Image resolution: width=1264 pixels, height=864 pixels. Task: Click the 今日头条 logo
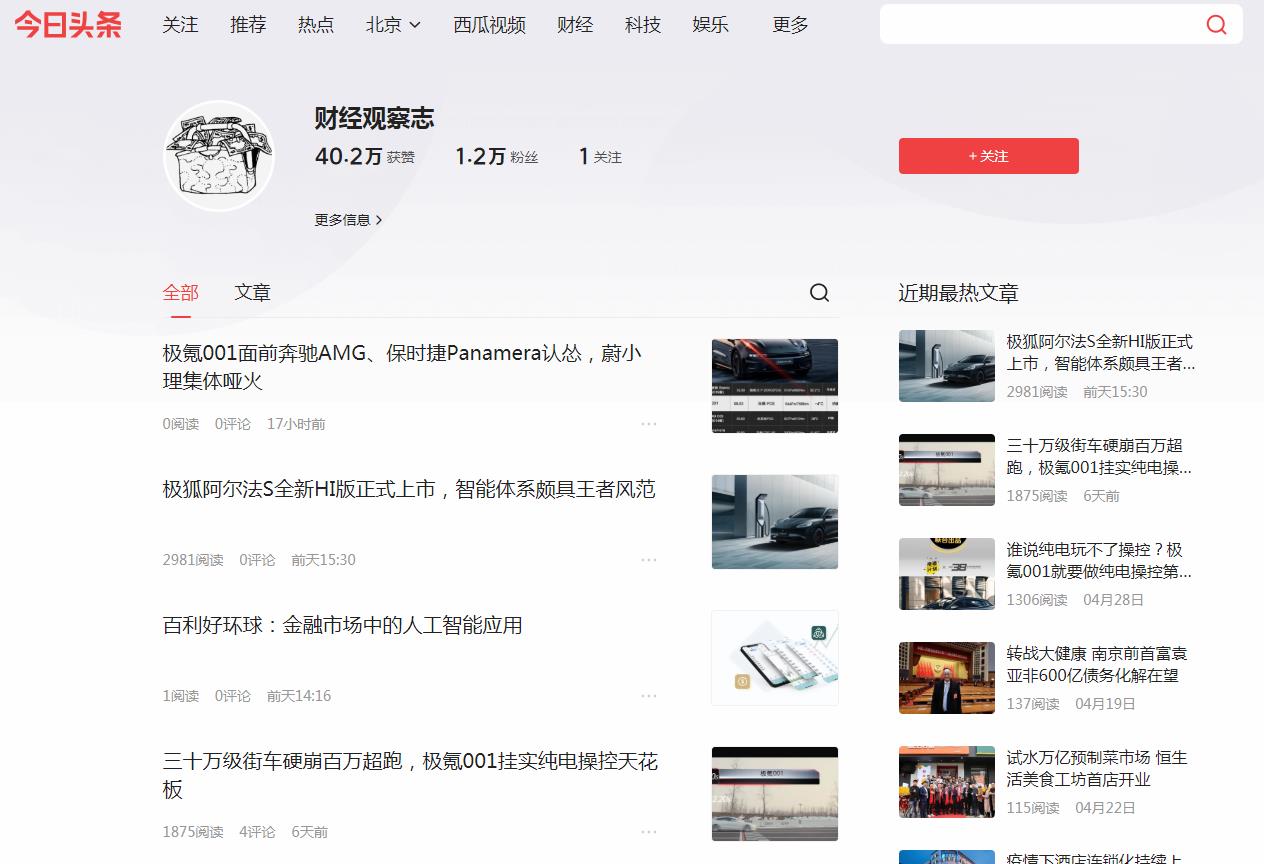(x=68, y=25)
